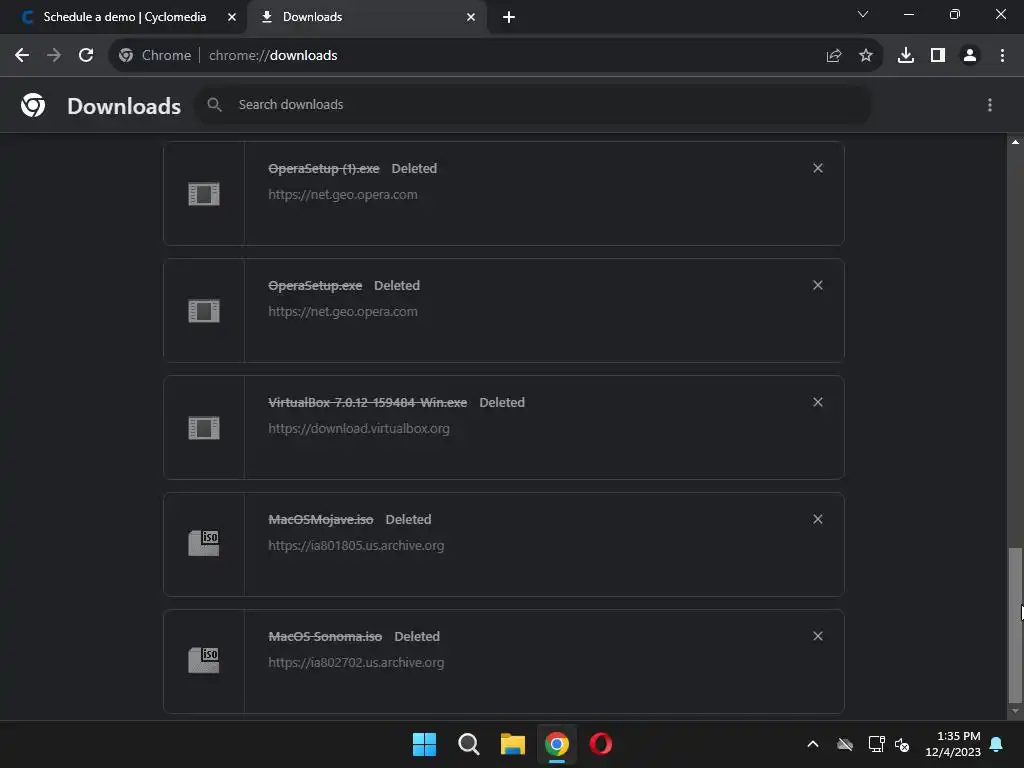The width and height of the screenshot is (1024, 768).
Task: Click the VirtualBox installer file icon
Action: click(x=204, y=428)
